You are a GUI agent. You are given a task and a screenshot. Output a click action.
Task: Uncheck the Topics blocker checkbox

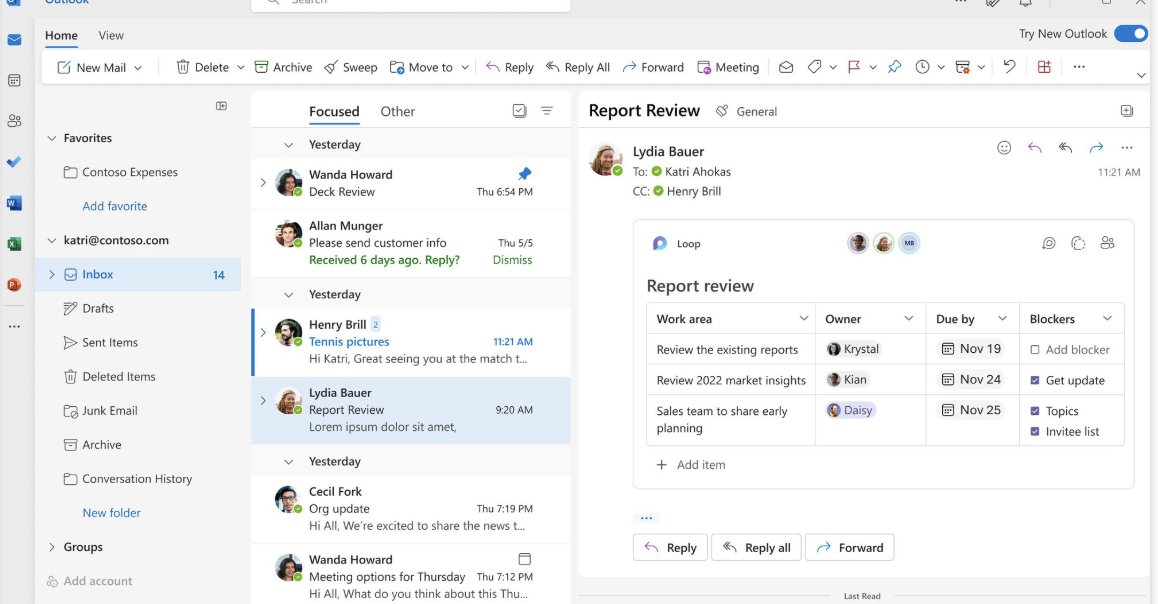click(1036, 410)
